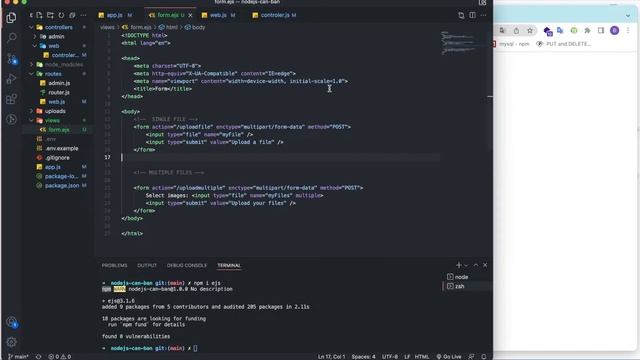Collapse all folders in explorer
This screenshot has width=640, height=360.
click(x=72, y=15)
